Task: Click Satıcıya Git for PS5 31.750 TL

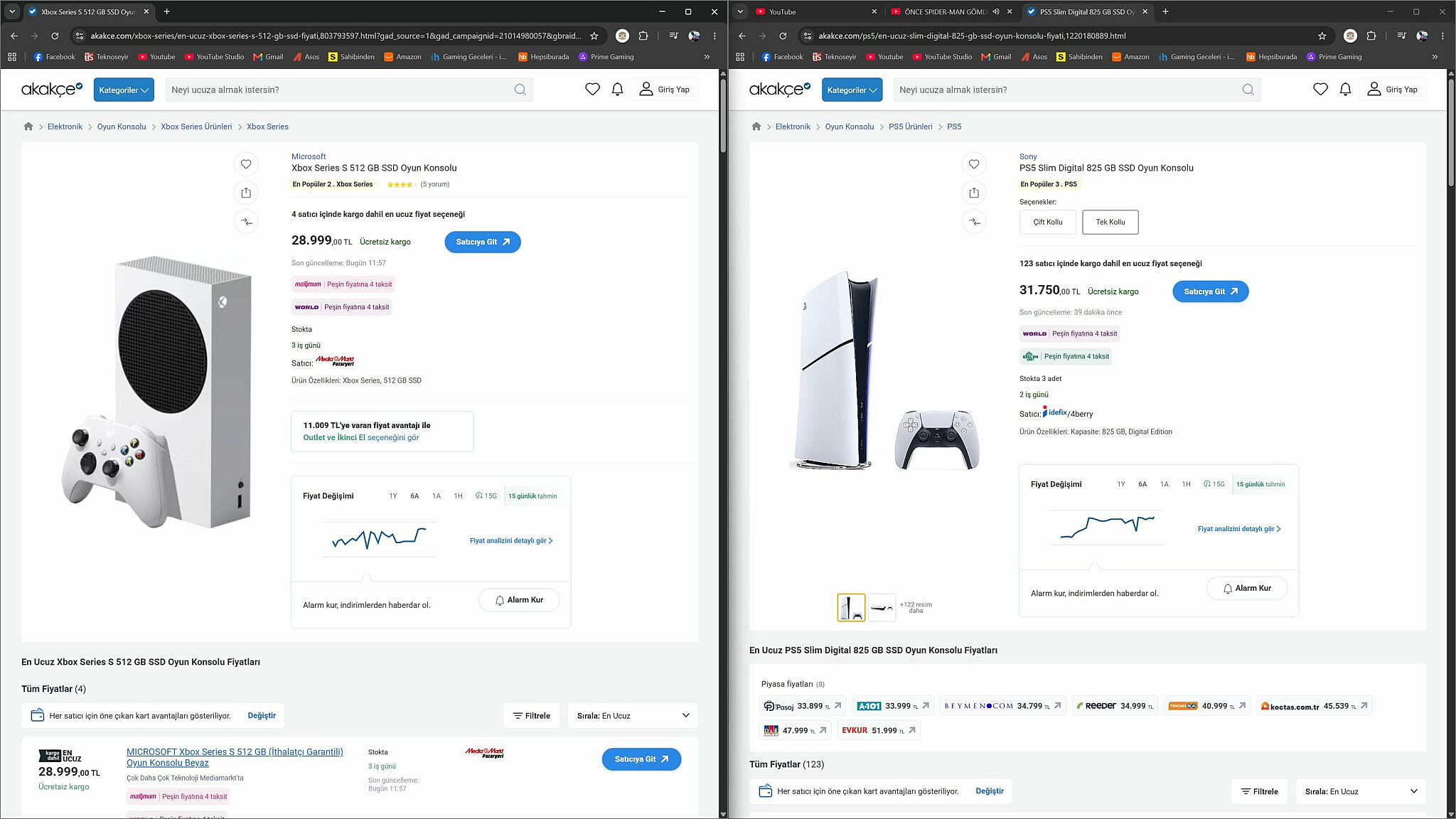Action: (x=1211, y=291)
